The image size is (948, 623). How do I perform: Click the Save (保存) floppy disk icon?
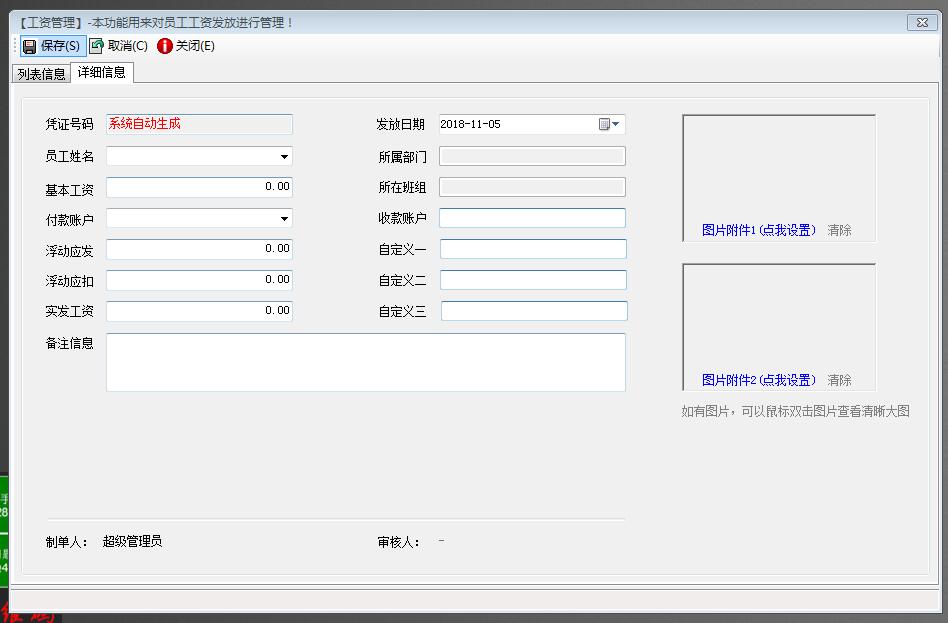30,46
